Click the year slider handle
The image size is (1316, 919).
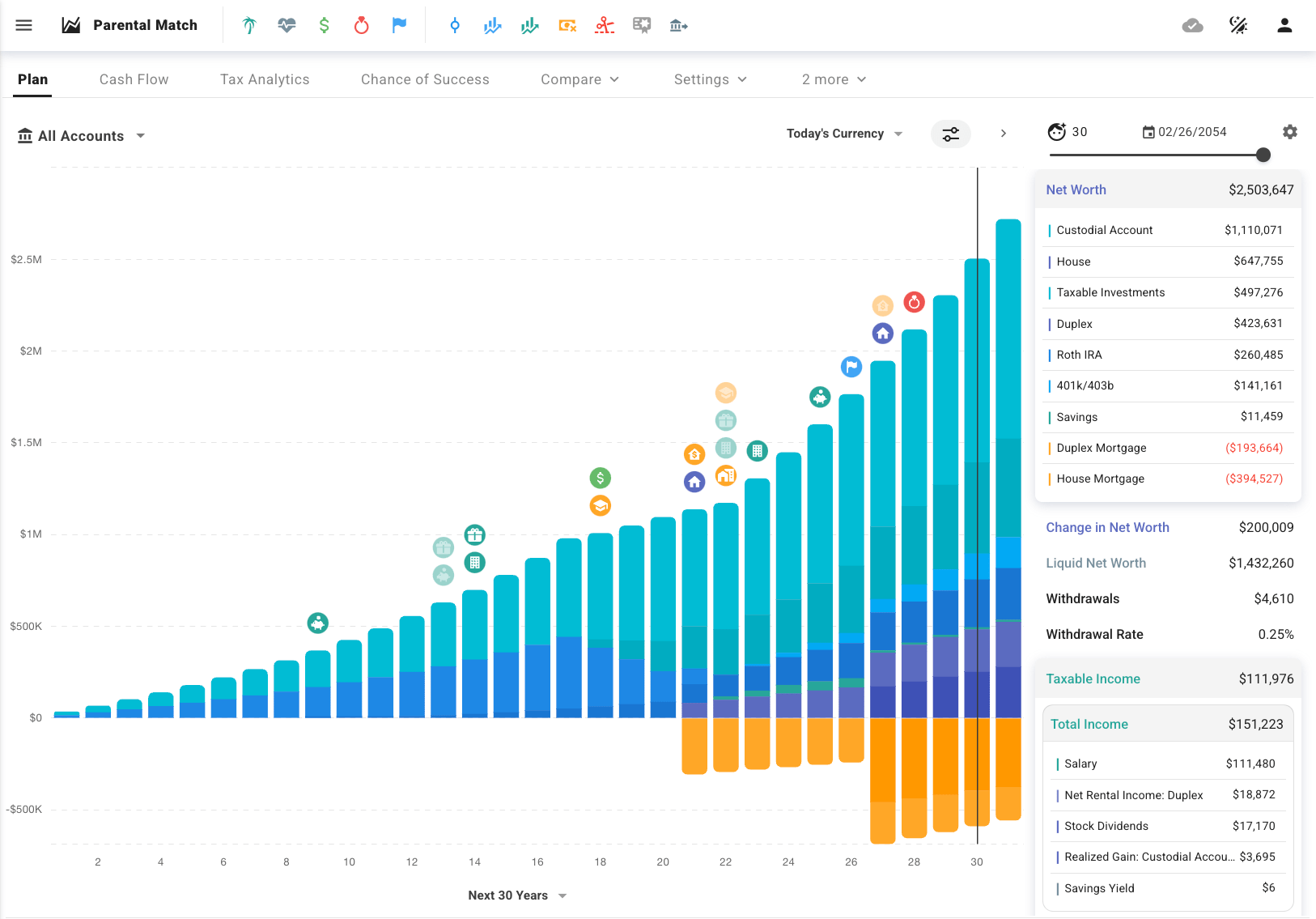[1263, 155]
